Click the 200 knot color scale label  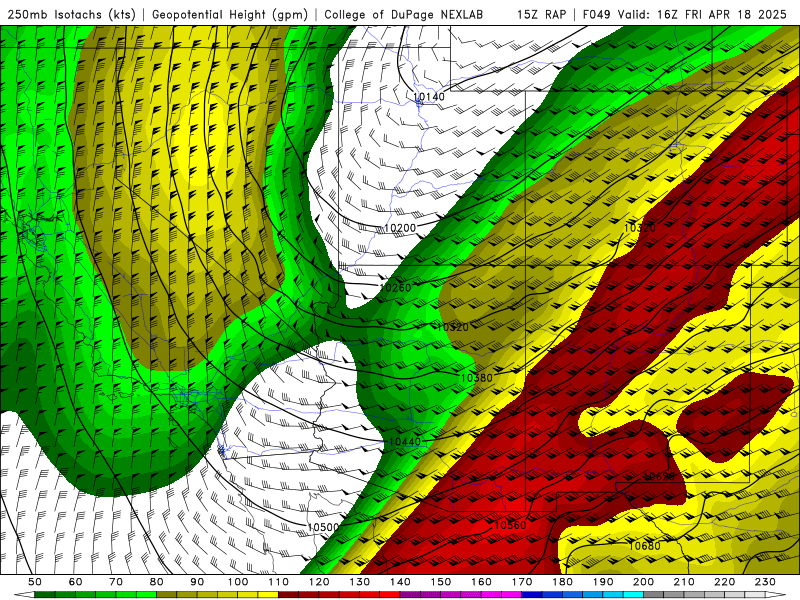[643, 582]
